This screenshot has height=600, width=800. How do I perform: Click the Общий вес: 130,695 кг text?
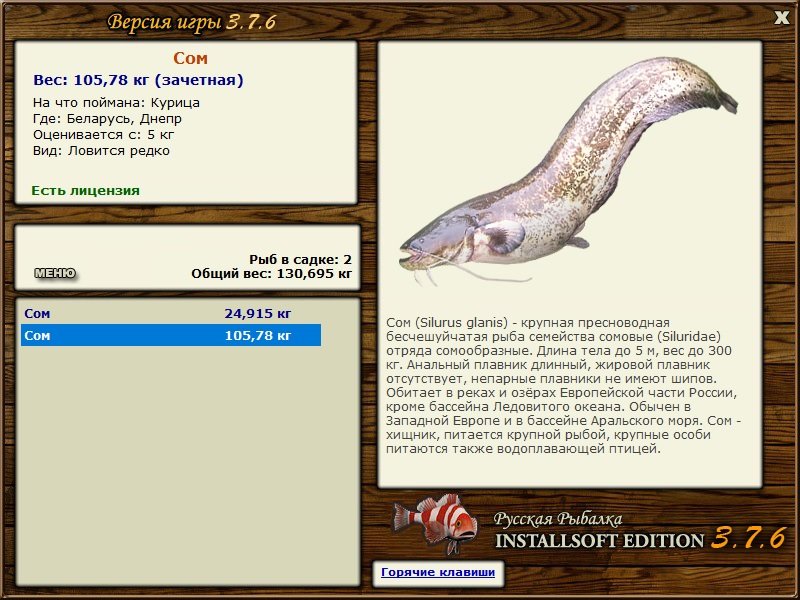click(271, 274)
